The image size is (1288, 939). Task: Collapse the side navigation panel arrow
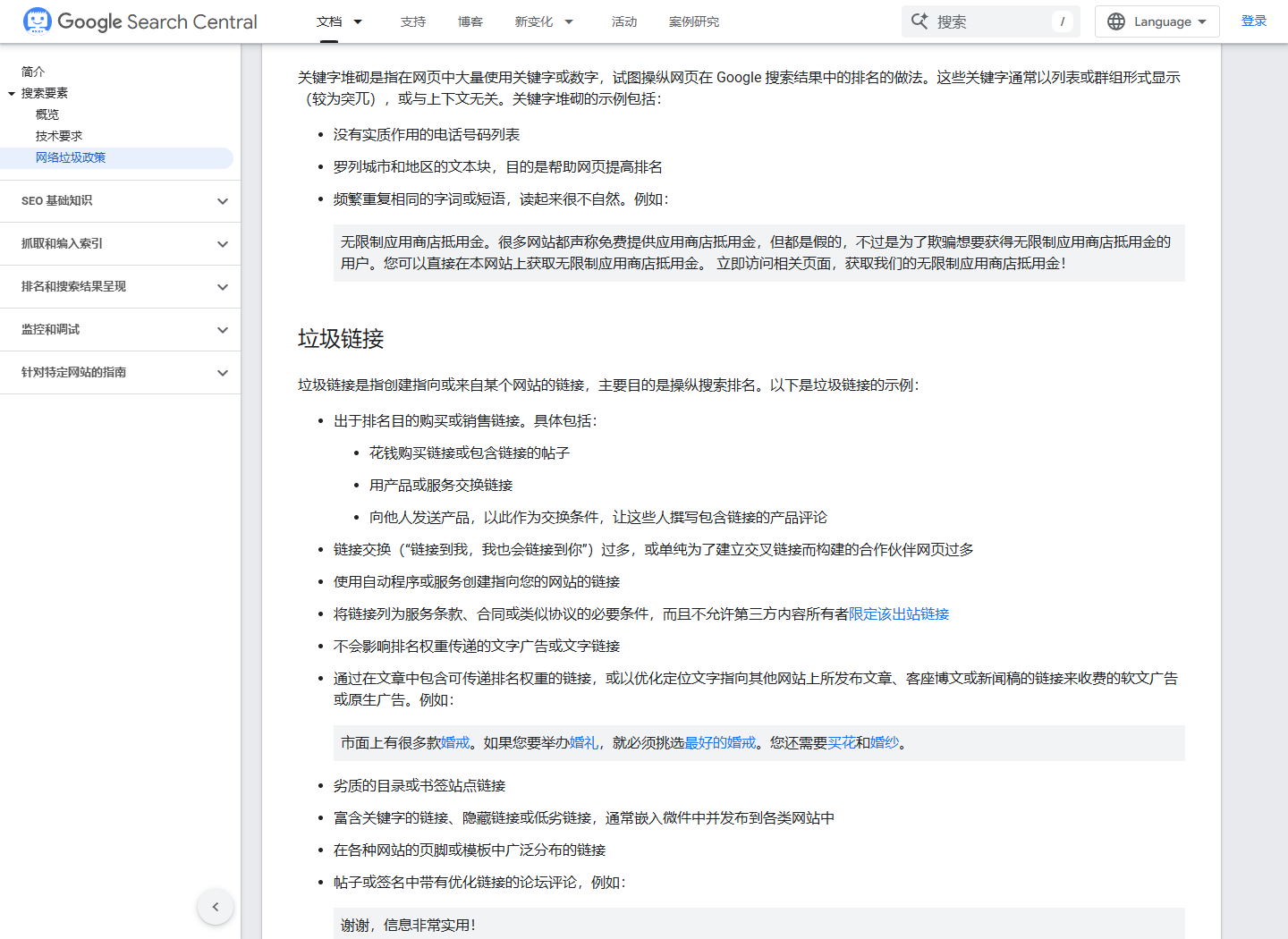[x=216, y=907]
